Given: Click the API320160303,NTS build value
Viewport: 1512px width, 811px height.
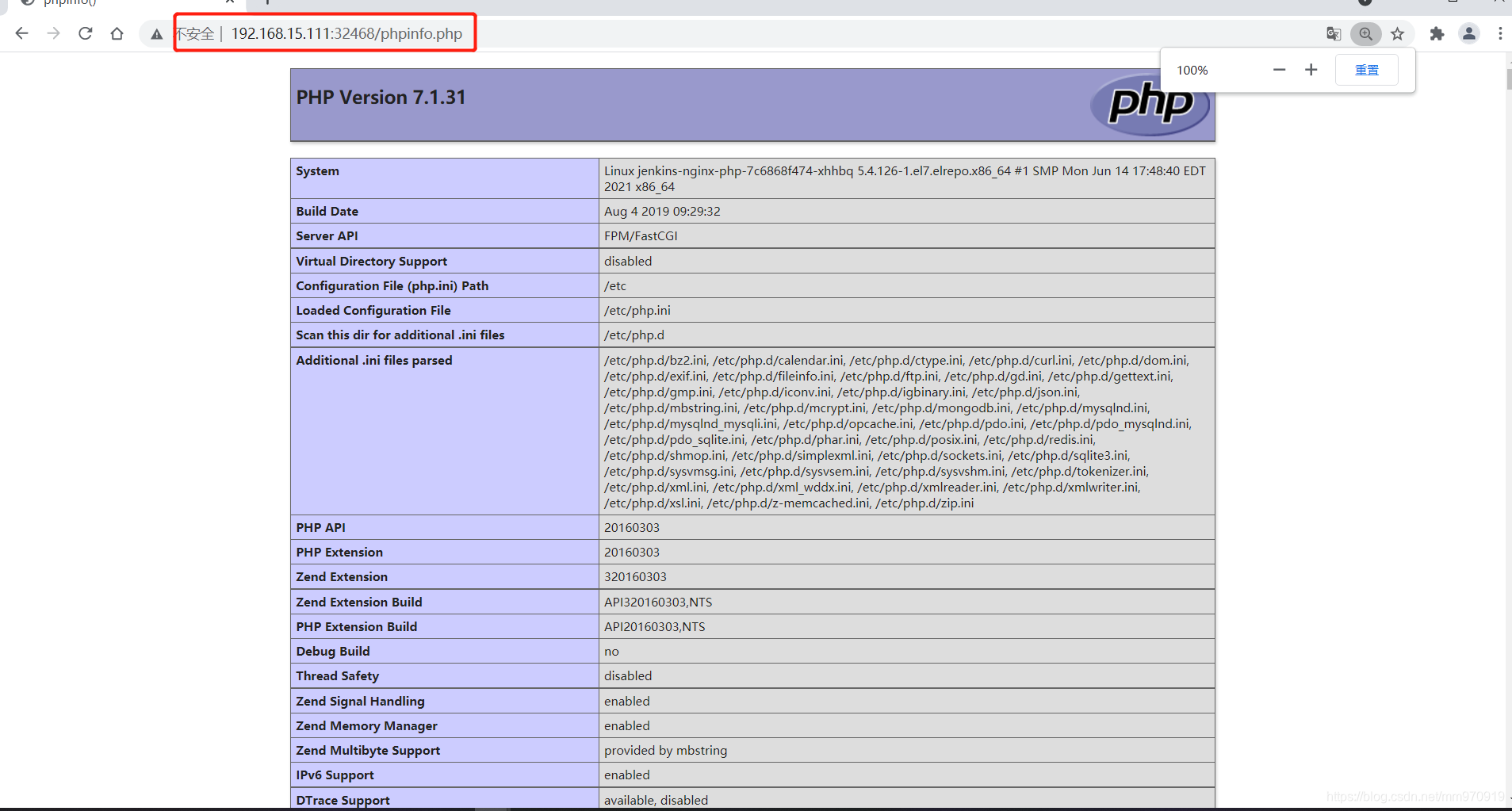Looking at the screenshot, I should tap(658, 603).
